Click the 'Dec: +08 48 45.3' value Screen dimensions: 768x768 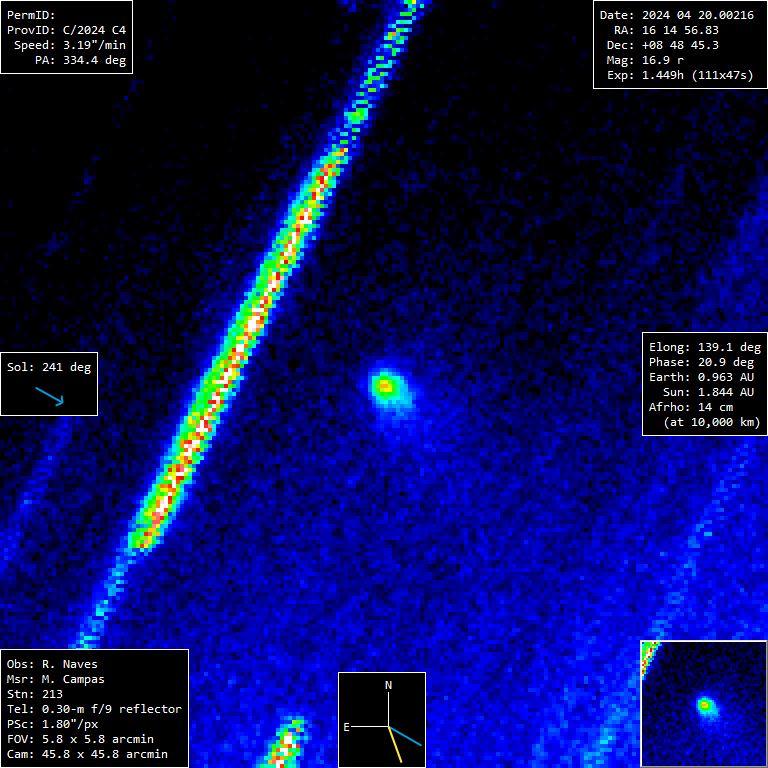point(663,45)
